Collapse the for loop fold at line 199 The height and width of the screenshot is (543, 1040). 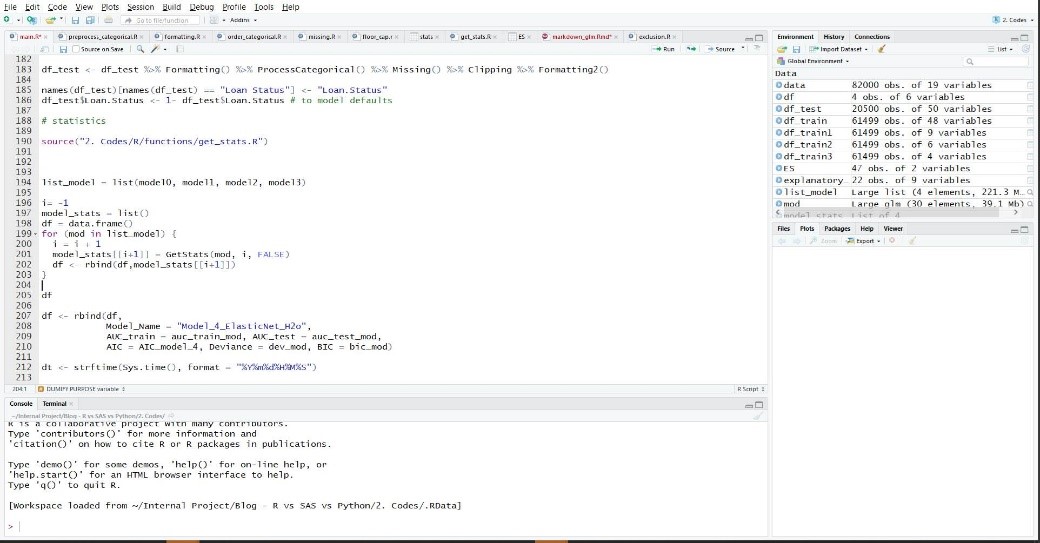(36, 234)
